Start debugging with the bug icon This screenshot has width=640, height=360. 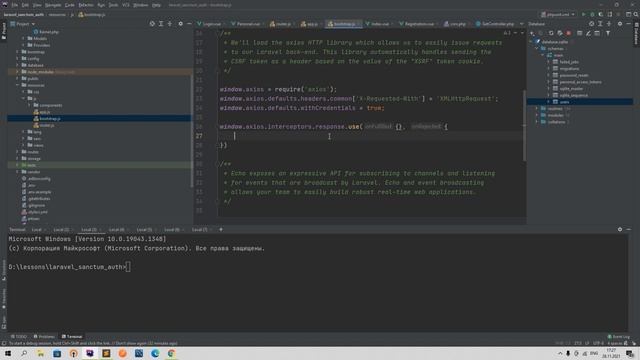click(592, 14)
